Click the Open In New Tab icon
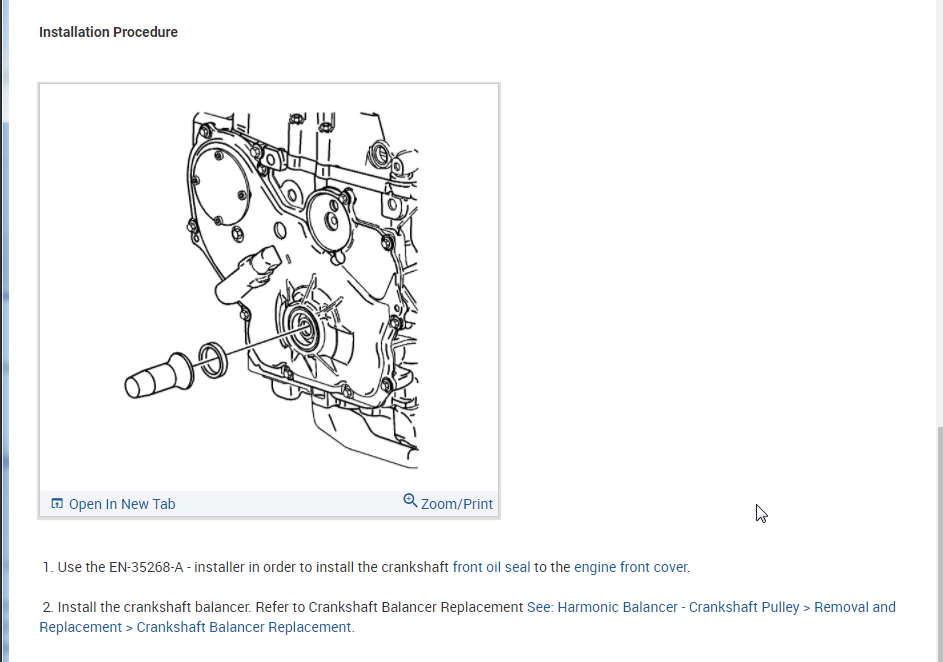The width and height of the screenshot is (943, 662). tap(57, 503)
